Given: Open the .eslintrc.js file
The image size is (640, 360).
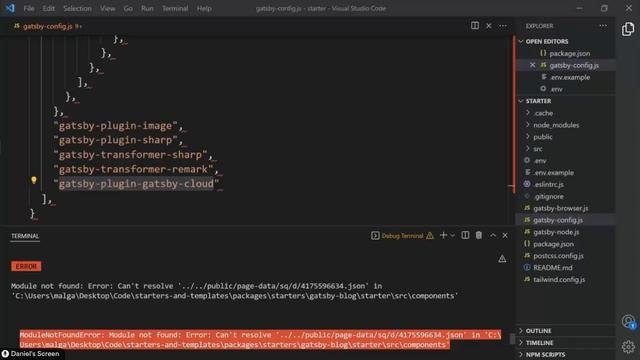Looking at the screenshot, I should [x=548, y=184].
